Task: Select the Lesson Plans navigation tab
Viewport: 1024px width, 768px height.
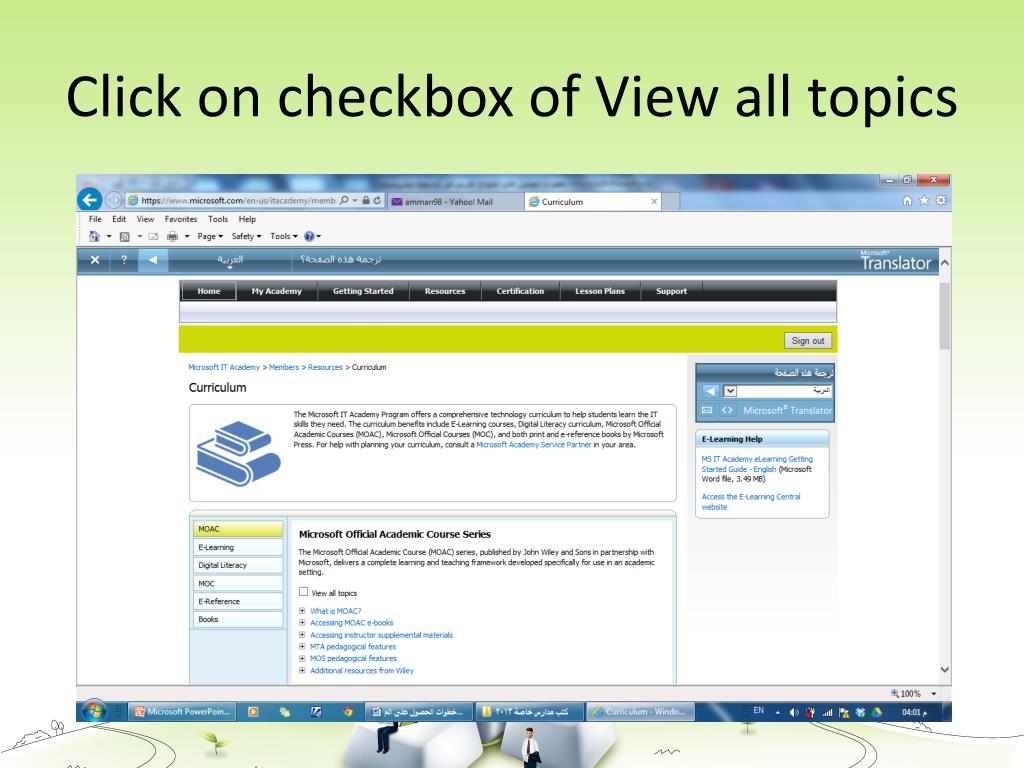Action: [600, 291]
